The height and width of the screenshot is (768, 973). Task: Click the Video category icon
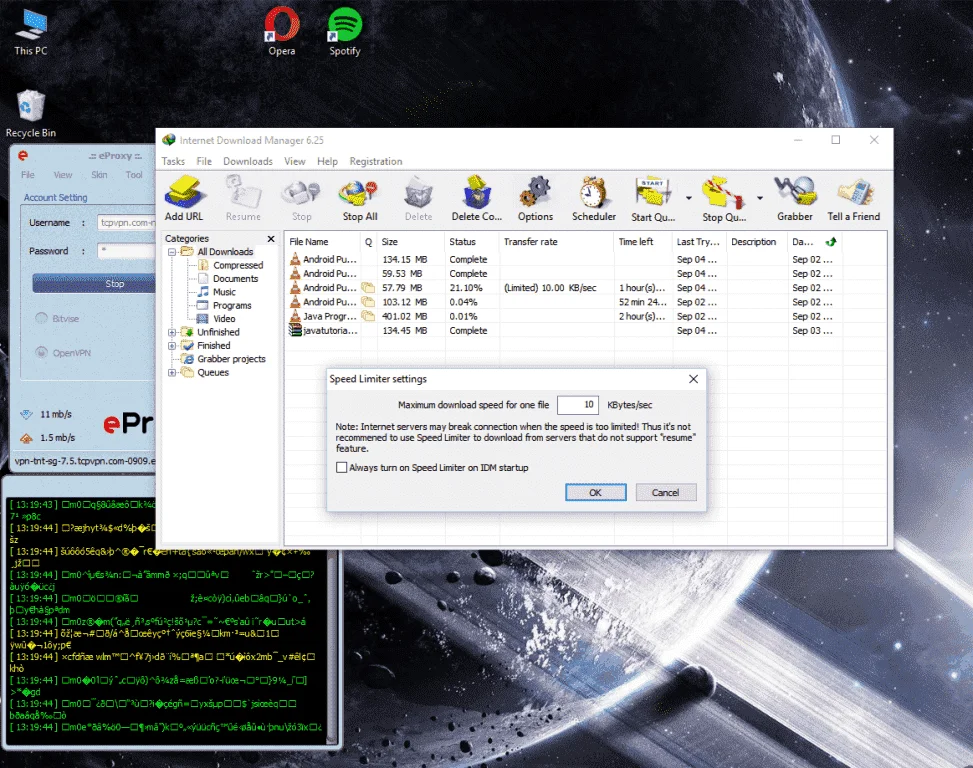pos(202,318)
